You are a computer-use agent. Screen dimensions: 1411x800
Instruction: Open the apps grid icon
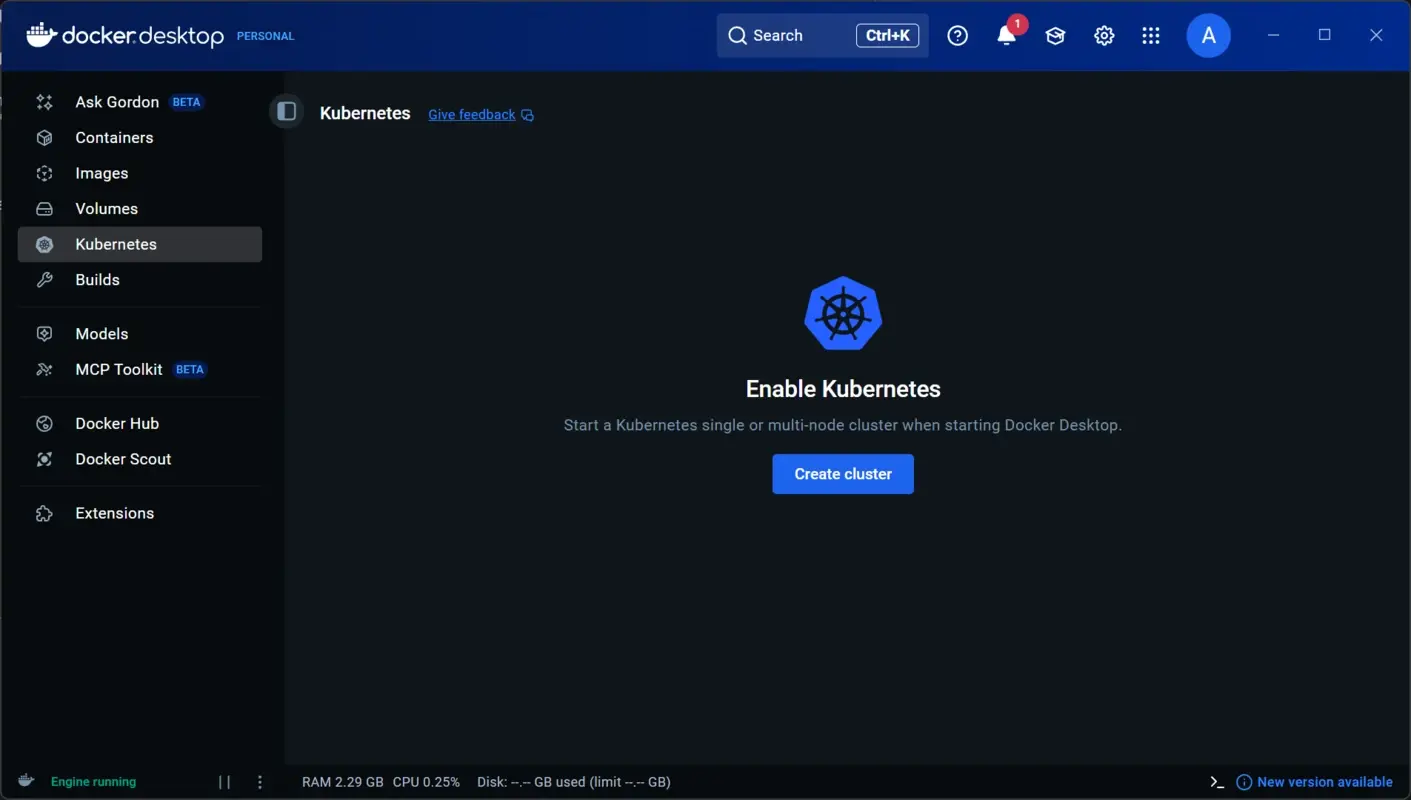coord(1151,35)
